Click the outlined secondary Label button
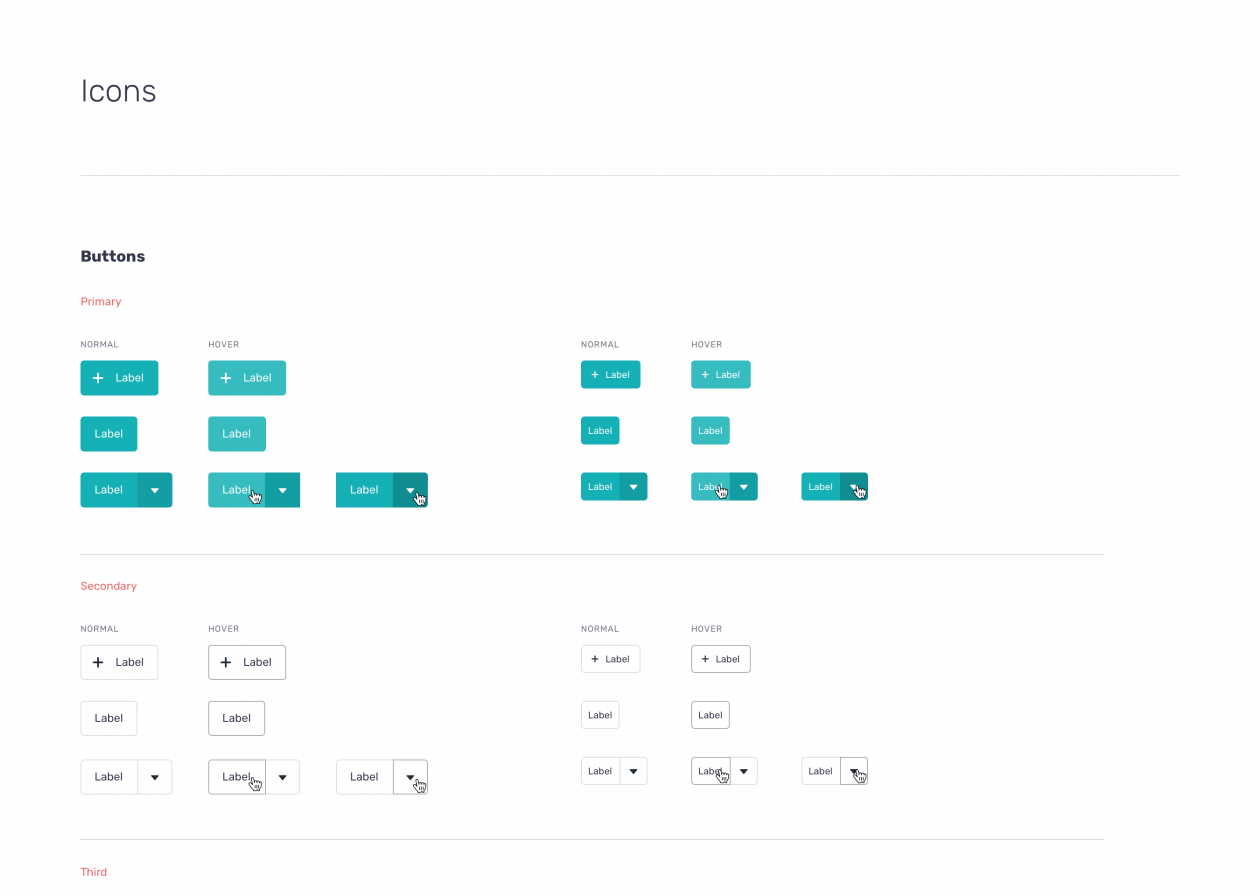The image size is (1260, 896). click(x=108, y=718)
